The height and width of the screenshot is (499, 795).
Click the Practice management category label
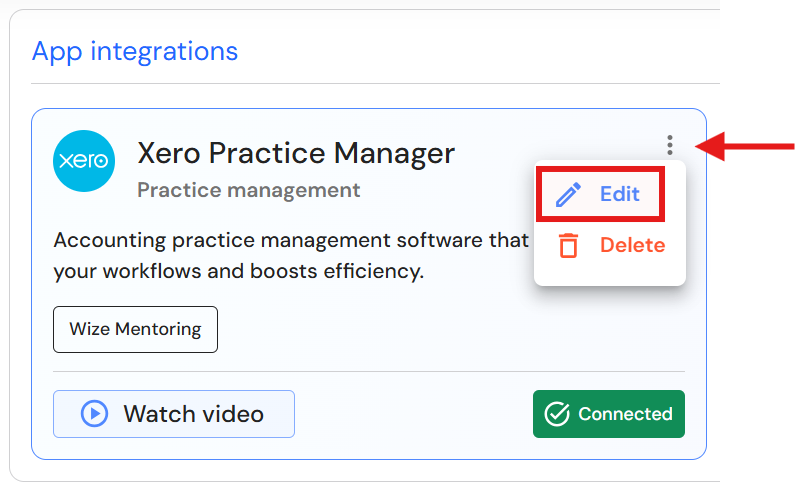click(248, 190)
